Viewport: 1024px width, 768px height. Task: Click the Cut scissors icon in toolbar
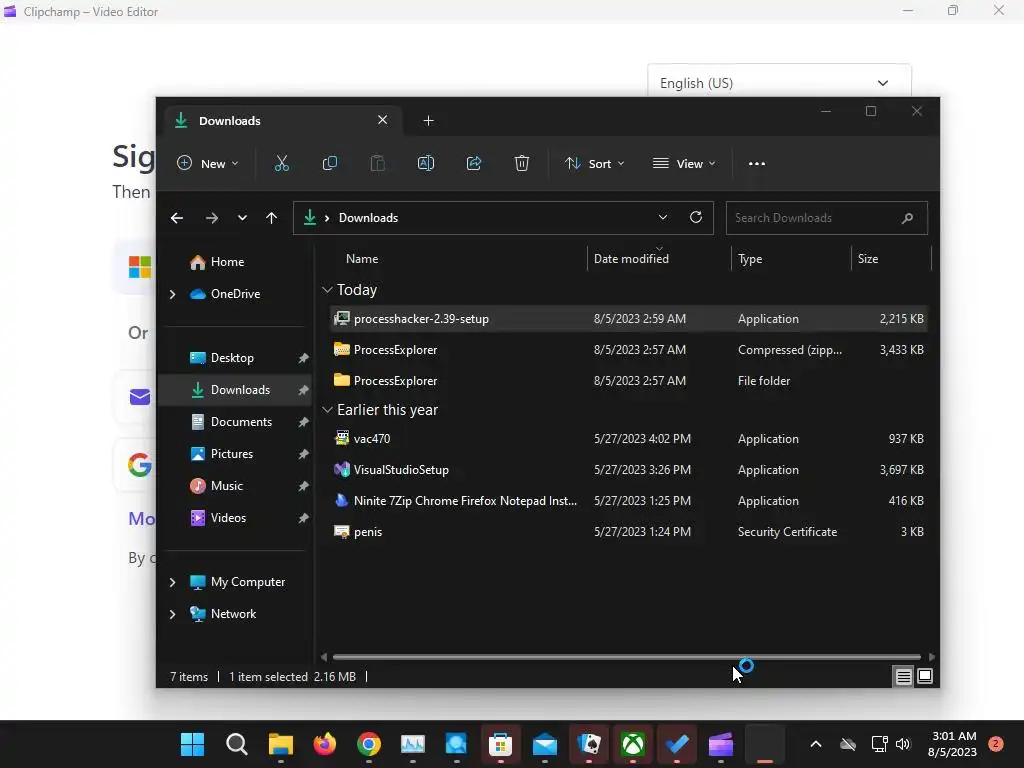(281, 163)
